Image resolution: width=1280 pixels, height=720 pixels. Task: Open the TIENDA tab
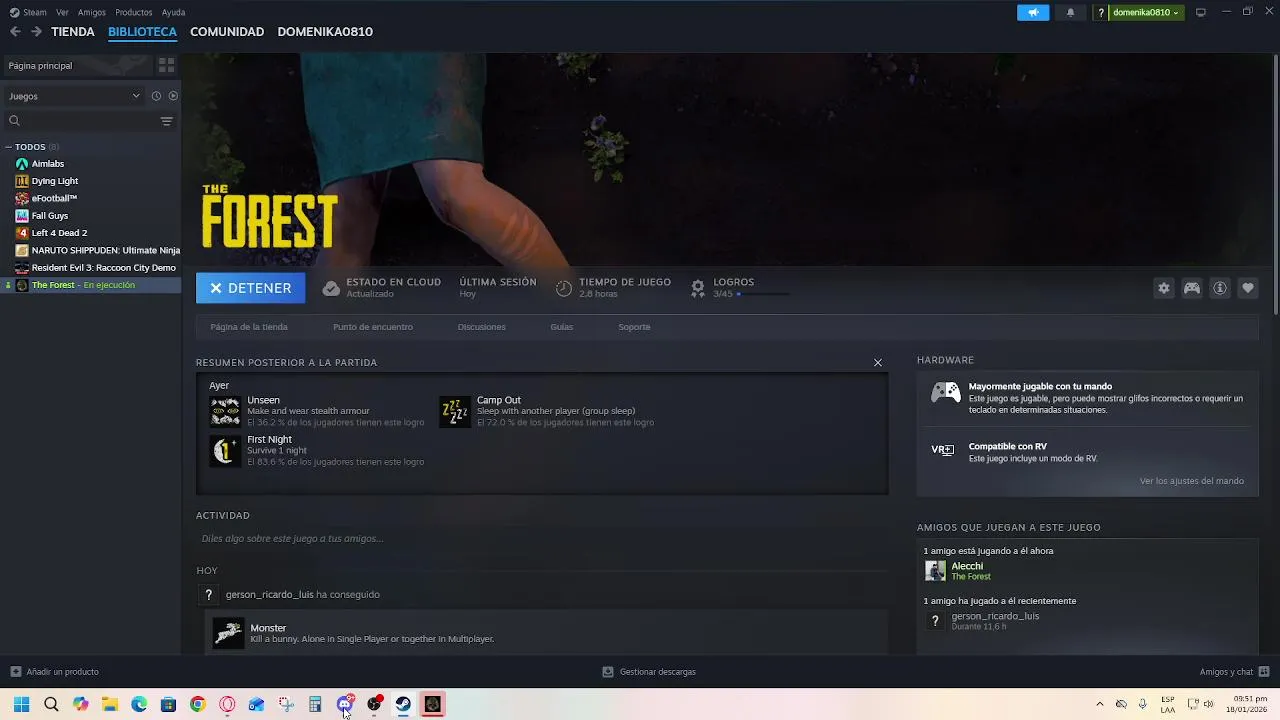pos(73,32)
